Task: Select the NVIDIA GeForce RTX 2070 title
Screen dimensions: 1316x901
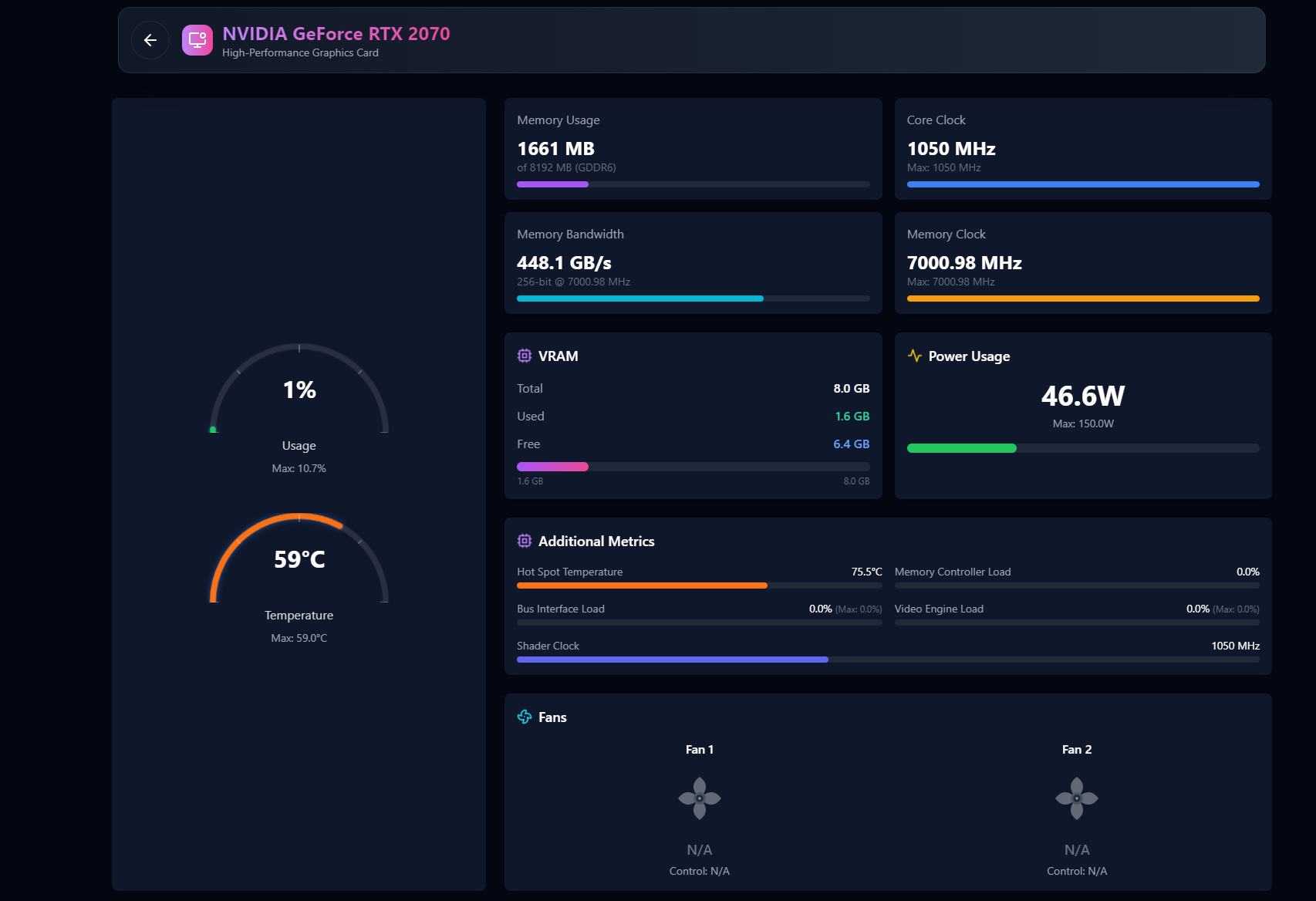Action: point(336,34)
